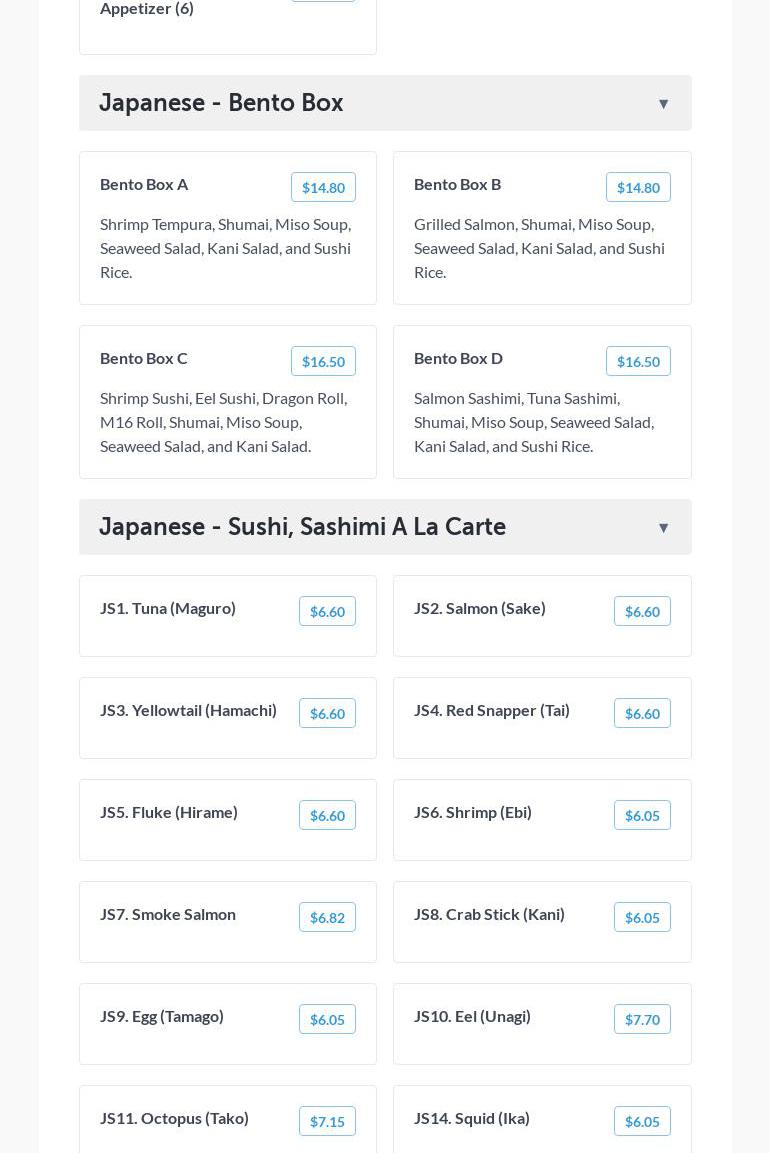Click JS2. Salmon (Sake) price button
This screenshot has height=1153, width=770.
pos(642,612)
